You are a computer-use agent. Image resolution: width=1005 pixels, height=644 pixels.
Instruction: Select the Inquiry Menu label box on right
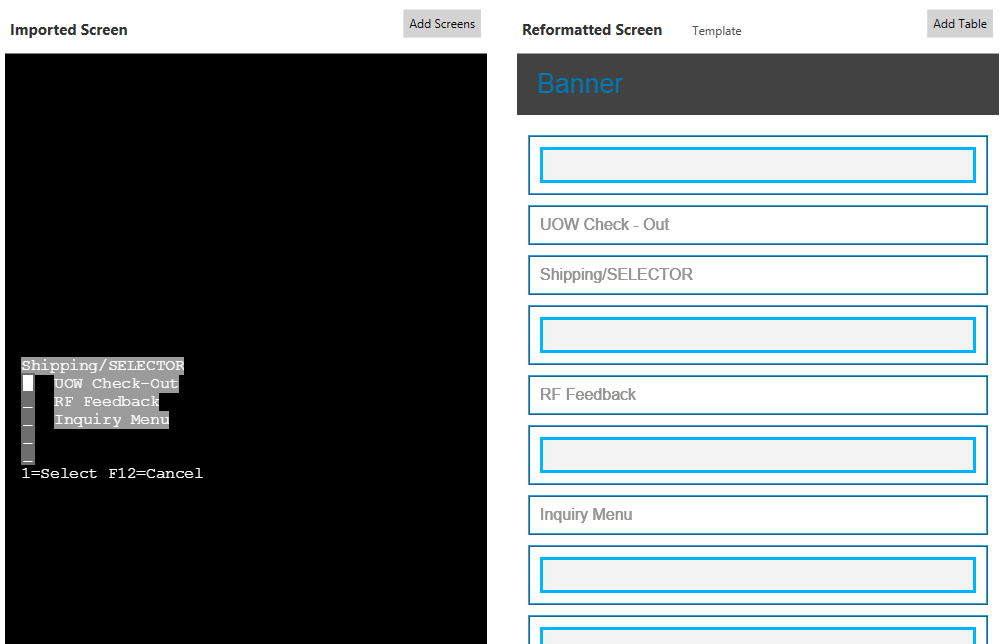[757, 515]
